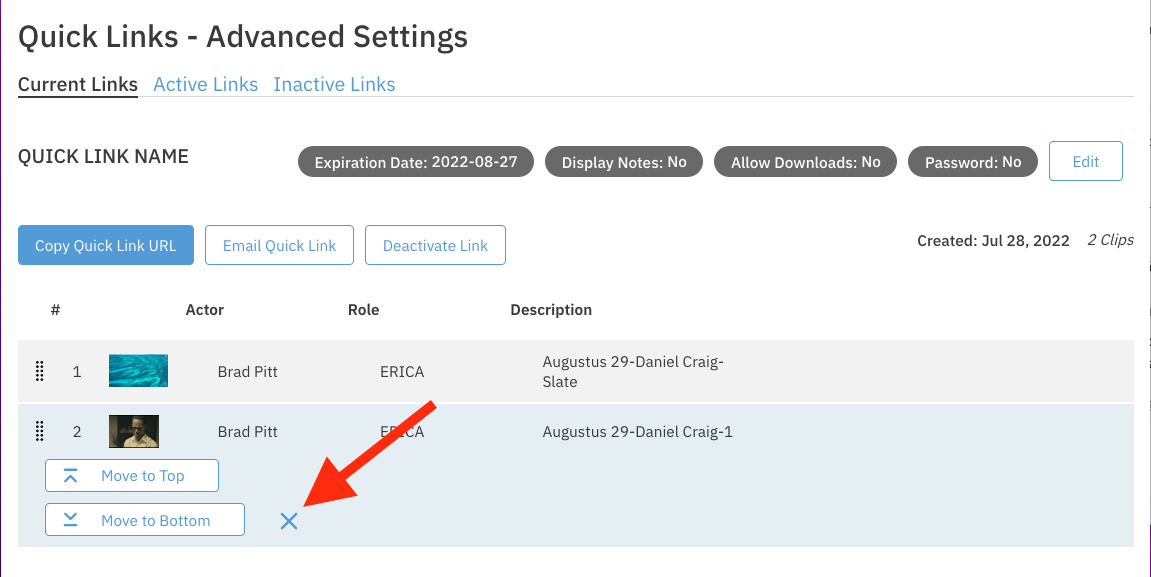Click the Password: No badge
Image resolution: width=1151 pixels, height=577 pixels.
pos(972,162)
